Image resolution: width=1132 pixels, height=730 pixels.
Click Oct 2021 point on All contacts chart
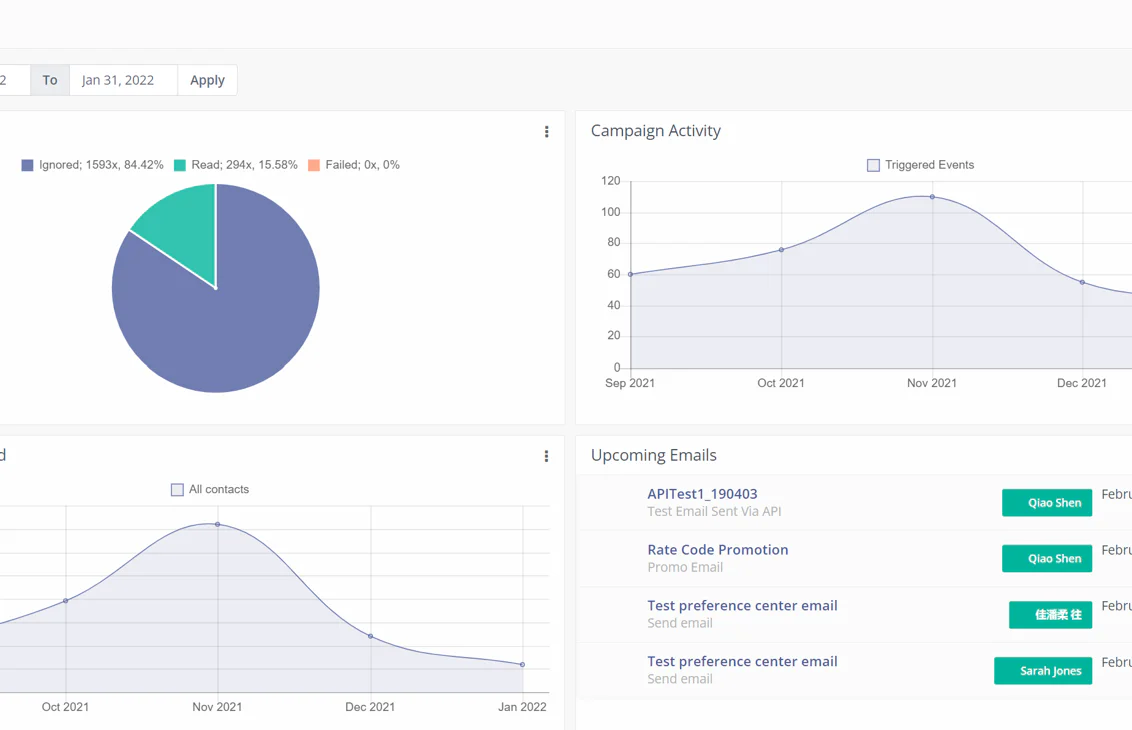click(66, 601)
